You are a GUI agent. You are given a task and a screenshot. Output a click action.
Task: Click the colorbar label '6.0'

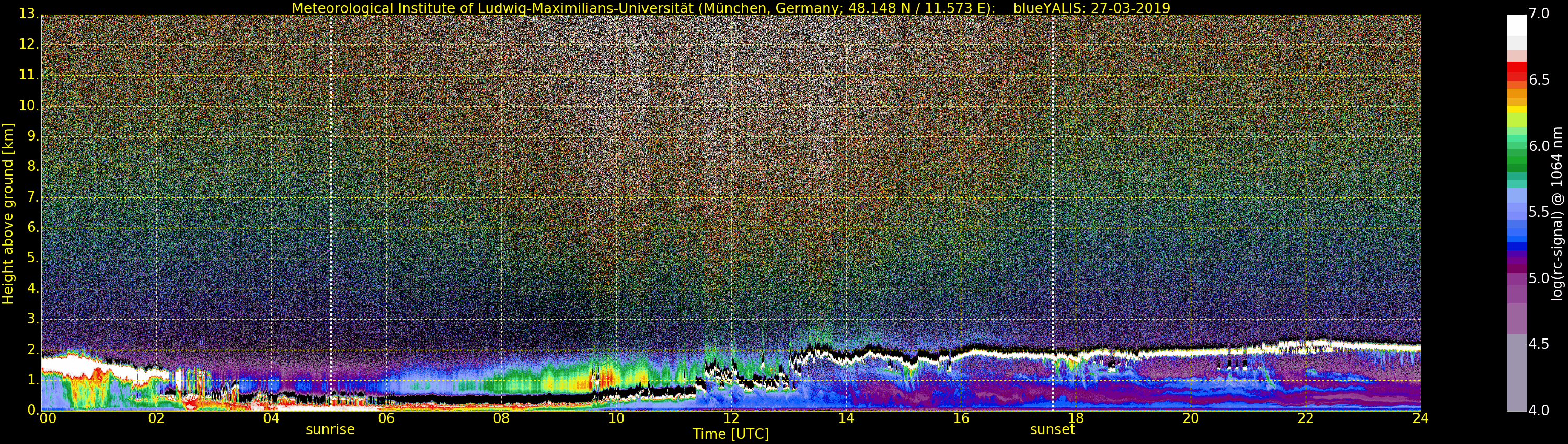1539,147
